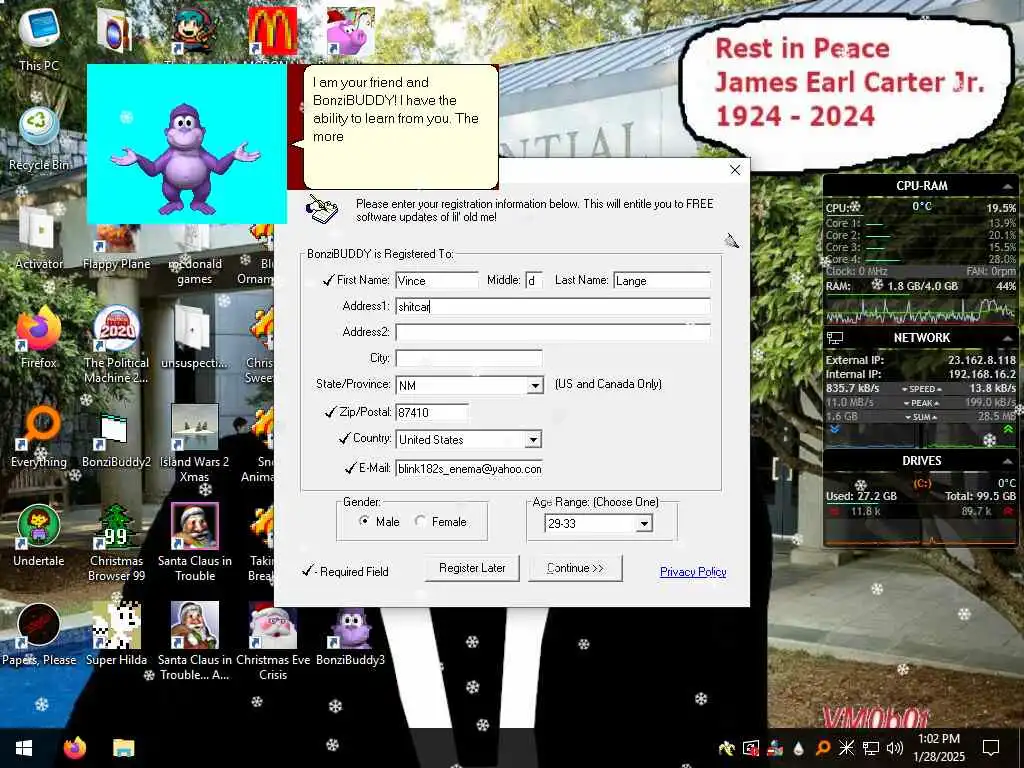
Task: Open Papers, Please desktop shortcut
Action: point(39,635)
